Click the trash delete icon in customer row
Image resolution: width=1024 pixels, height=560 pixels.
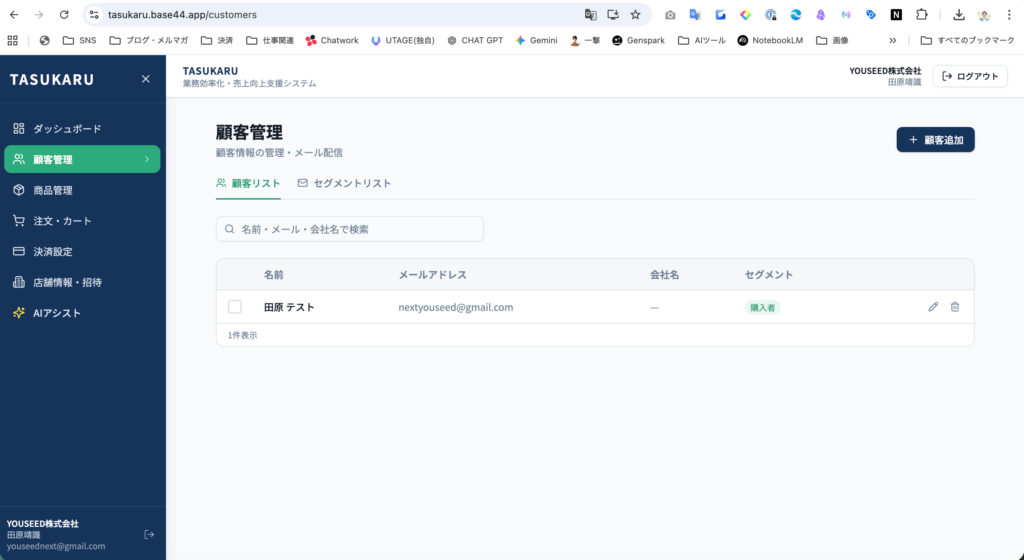tap(955, 307)
